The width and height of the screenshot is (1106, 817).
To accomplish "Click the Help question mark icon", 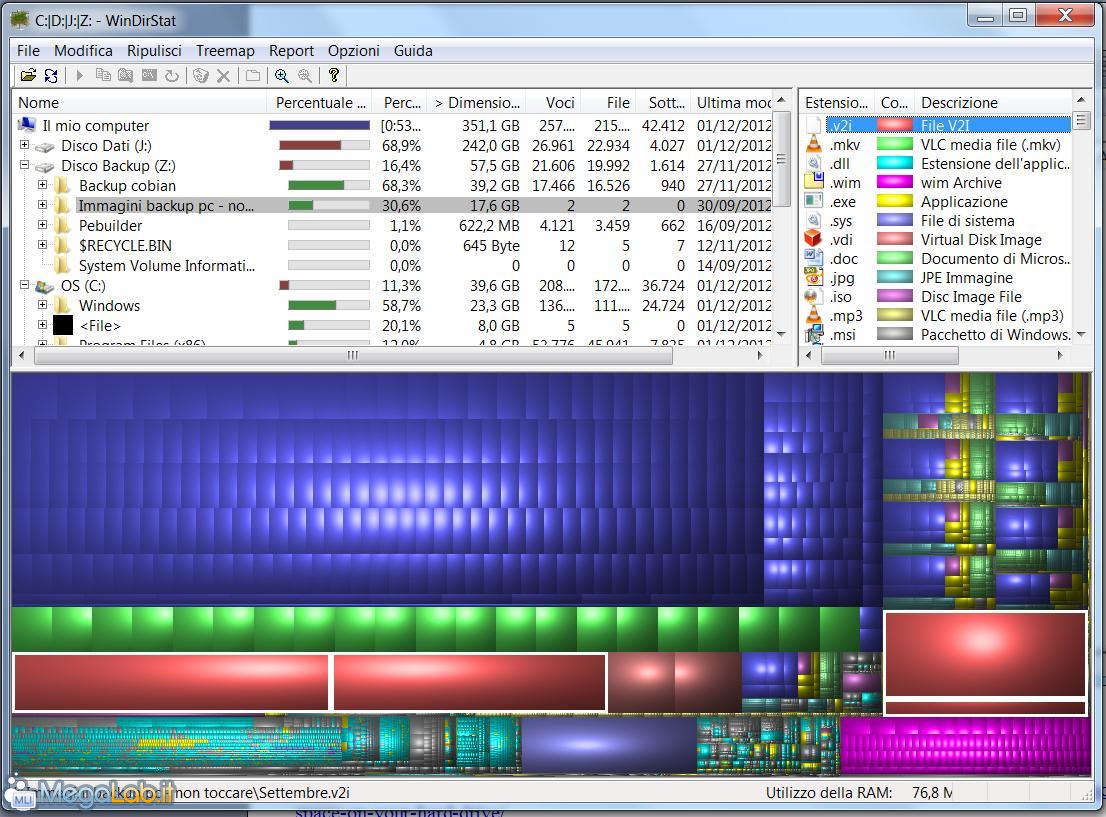I will tap(334, 75).
